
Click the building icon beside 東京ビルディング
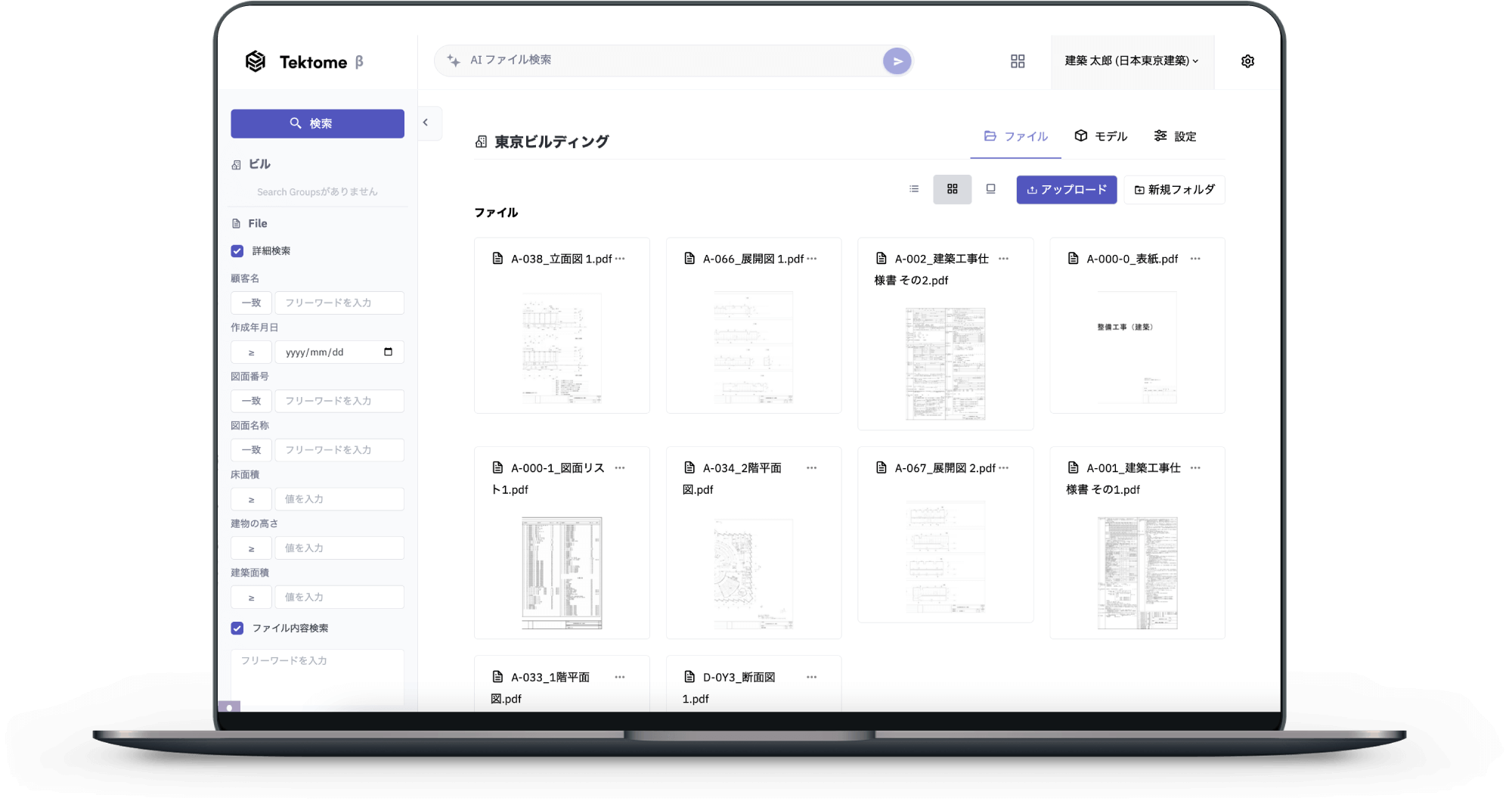tap(481, 141)
